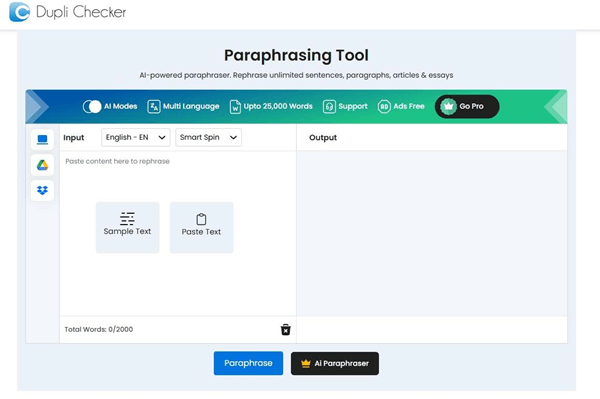Image resolution: width=600 pixels, height=399 pixels.
Task: Open the English - EN language dropdown
Action: pos(136,137)
